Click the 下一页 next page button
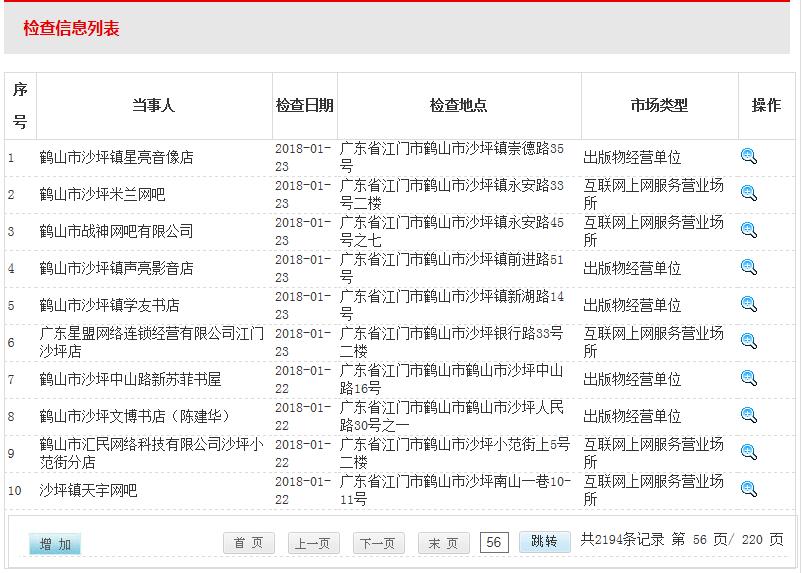 click(x=378, y=543)
